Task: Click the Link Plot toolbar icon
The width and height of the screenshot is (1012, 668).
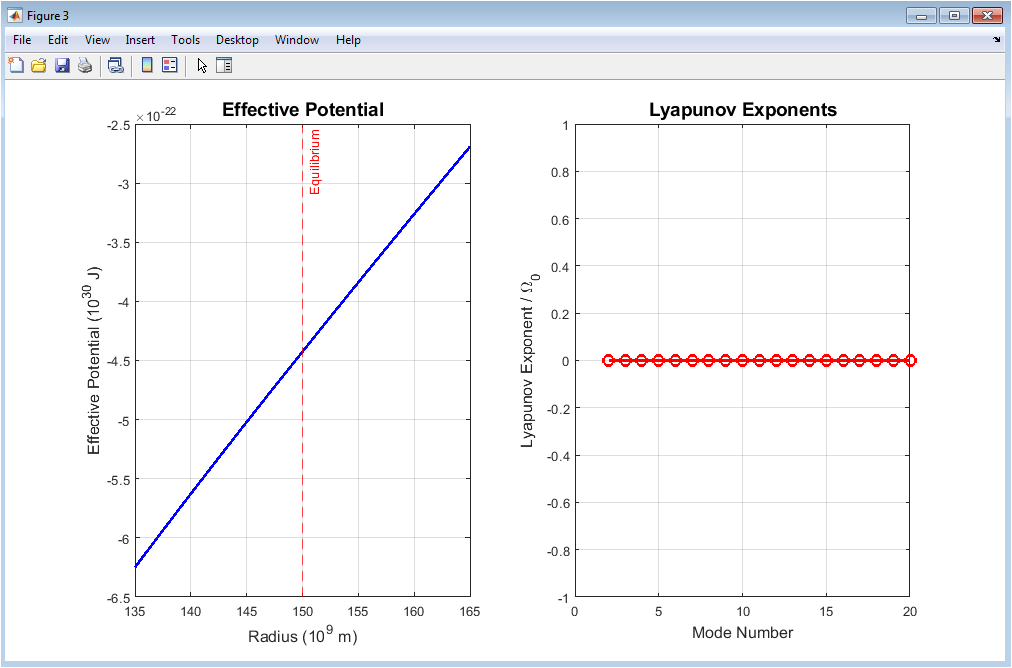Action: tap(116, 66)
